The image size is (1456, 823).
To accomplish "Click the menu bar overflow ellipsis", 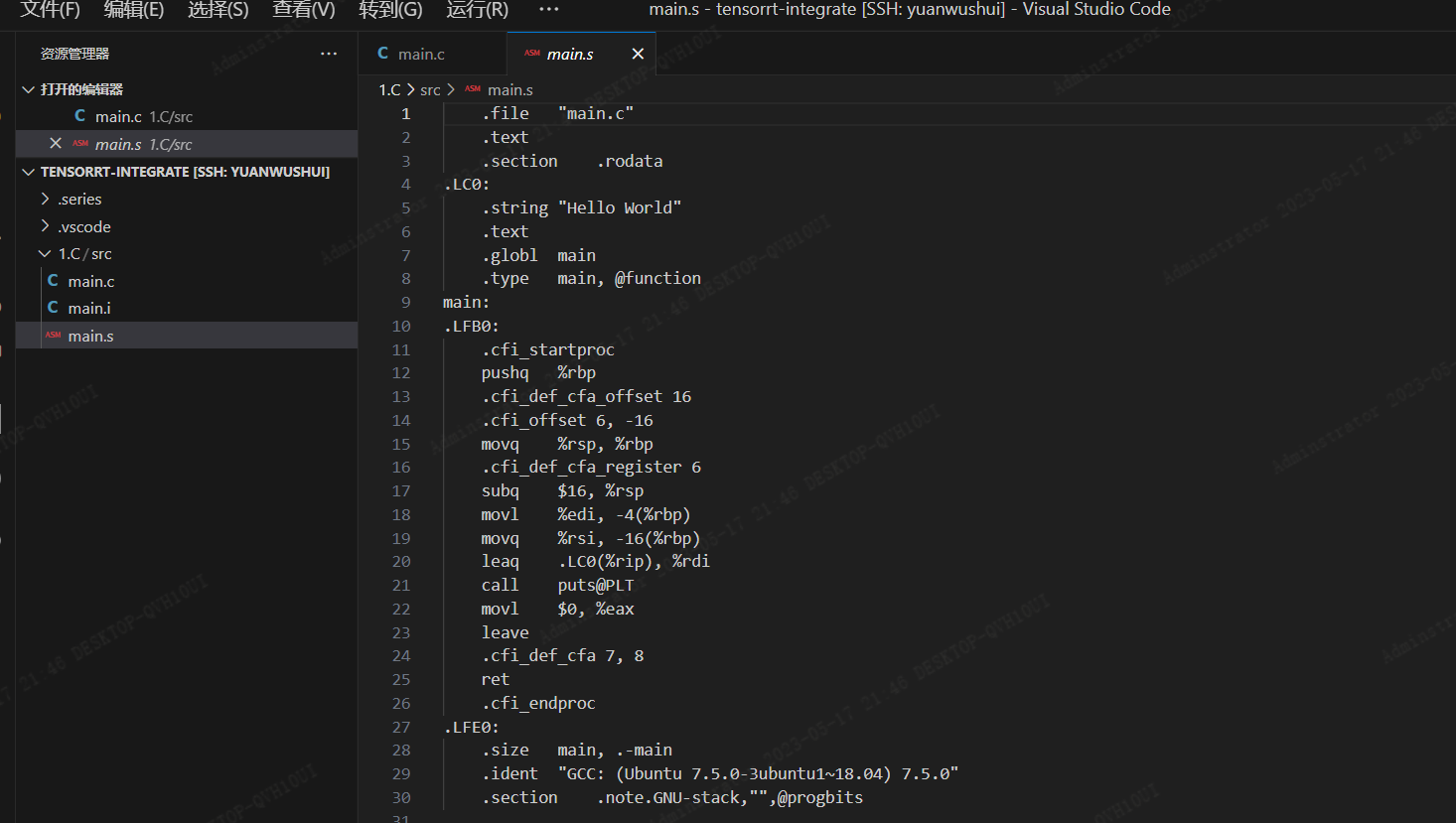I will tap(549, 9).
